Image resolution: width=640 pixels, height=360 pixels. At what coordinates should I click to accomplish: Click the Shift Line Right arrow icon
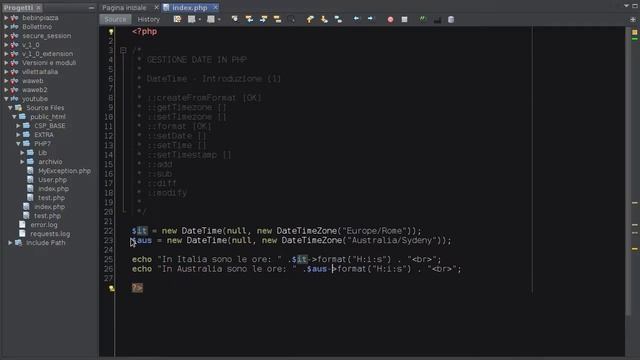[x=370, y=19]
